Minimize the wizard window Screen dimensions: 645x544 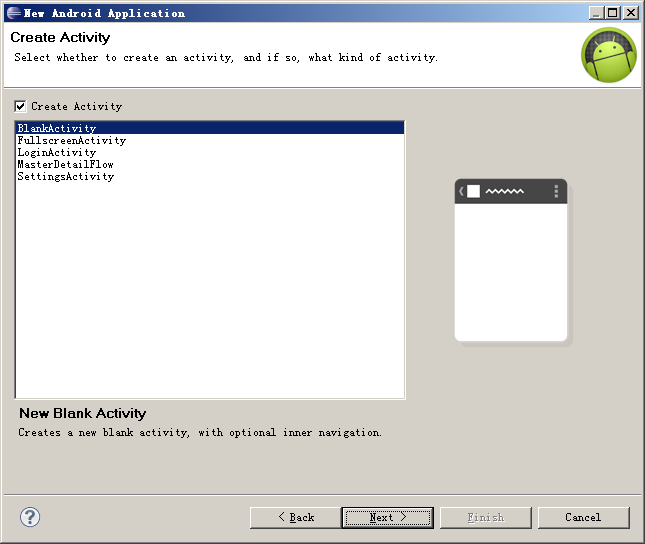click(596, 13)
